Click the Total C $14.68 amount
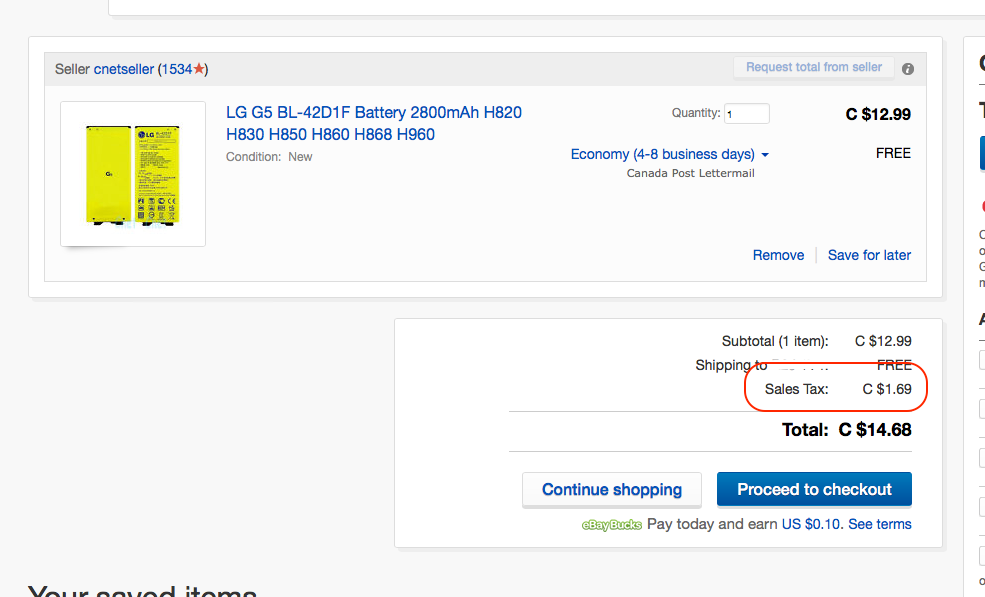This screenshot has height=597, width=985. click(875, 430)
